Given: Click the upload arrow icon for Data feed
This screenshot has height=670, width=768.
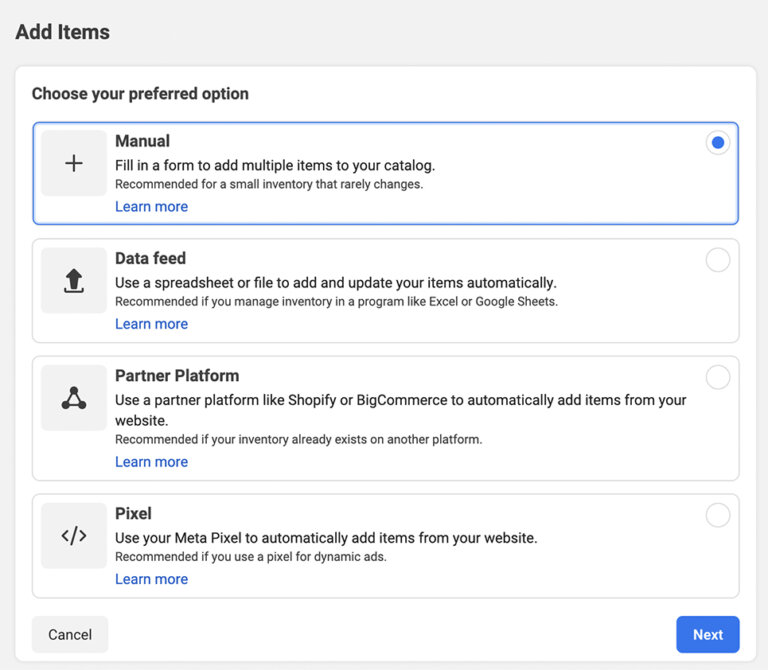Looking at the screenshot, I should 74,281.
